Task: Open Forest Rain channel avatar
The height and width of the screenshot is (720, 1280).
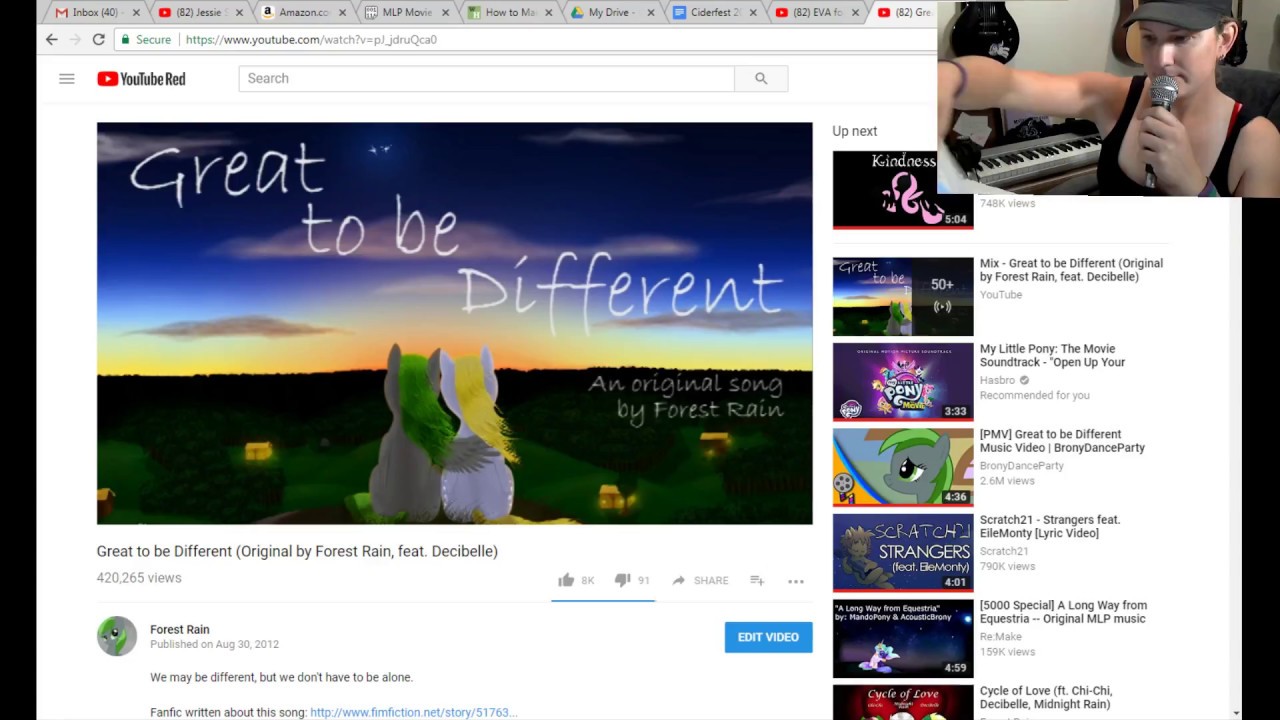Action: [117, 636]
